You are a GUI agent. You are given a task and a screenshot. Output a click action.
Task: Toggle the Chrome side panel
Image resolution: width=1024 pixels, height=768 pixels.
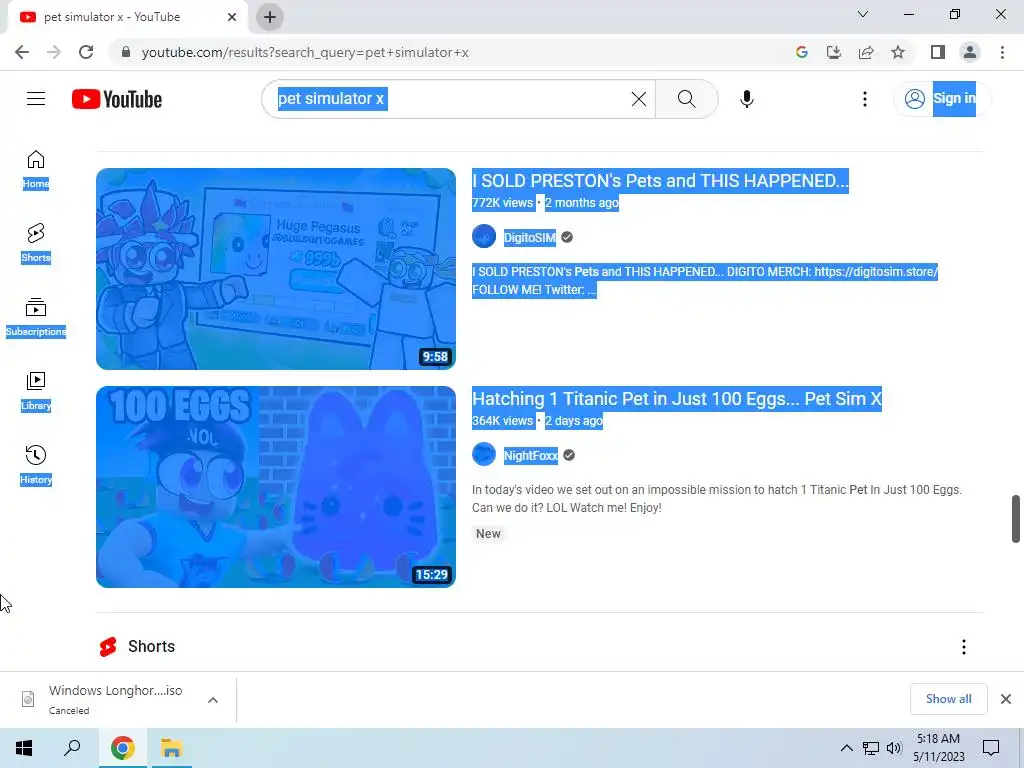(938, 52)
